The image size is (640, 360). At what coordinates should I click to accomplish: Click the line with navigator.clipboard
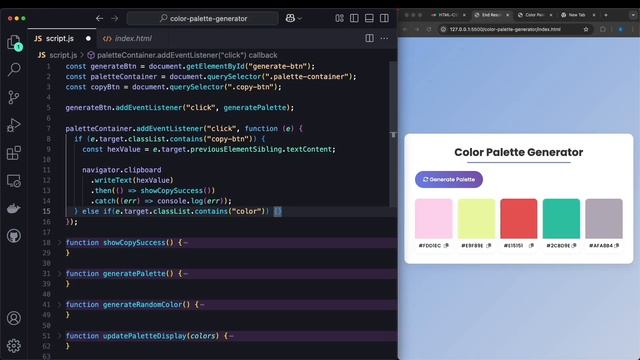point(122,170)
